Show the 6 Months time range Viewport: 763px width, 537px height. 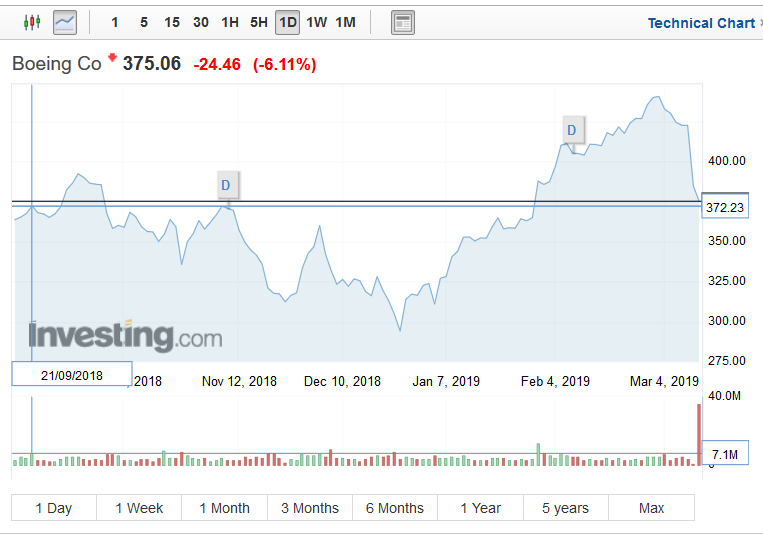395,508
